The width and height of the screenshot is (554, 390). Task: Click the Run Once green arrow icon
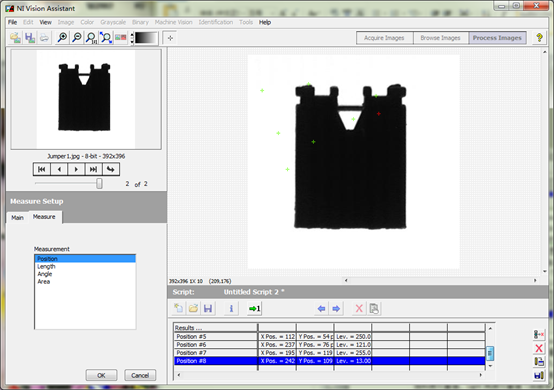254,308
